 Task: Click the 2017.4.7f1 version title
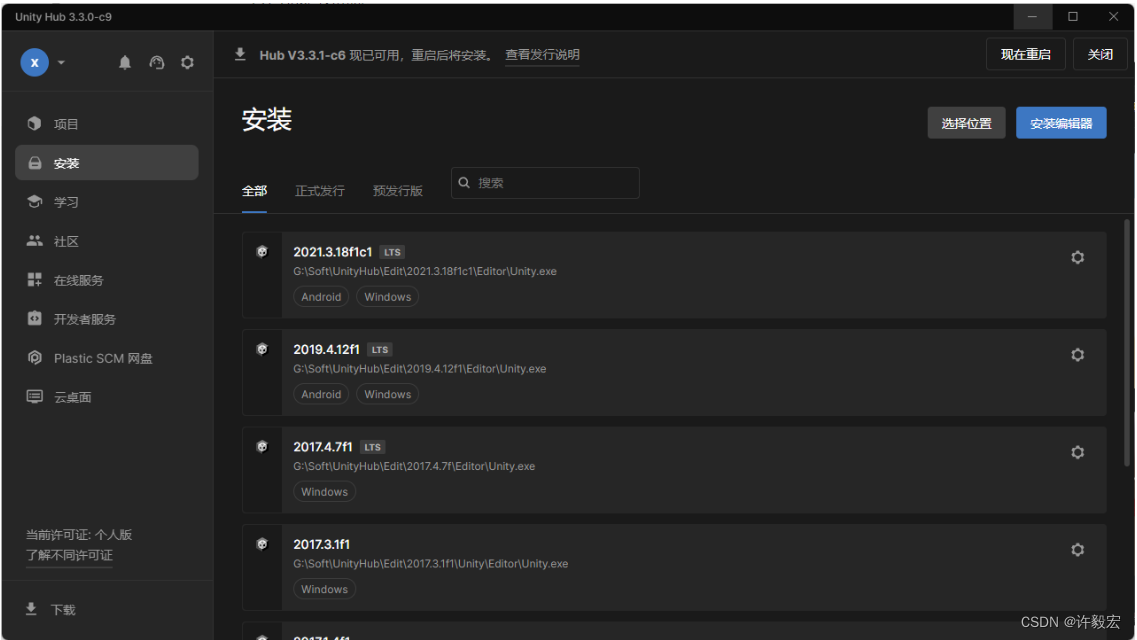coord(323,446)
